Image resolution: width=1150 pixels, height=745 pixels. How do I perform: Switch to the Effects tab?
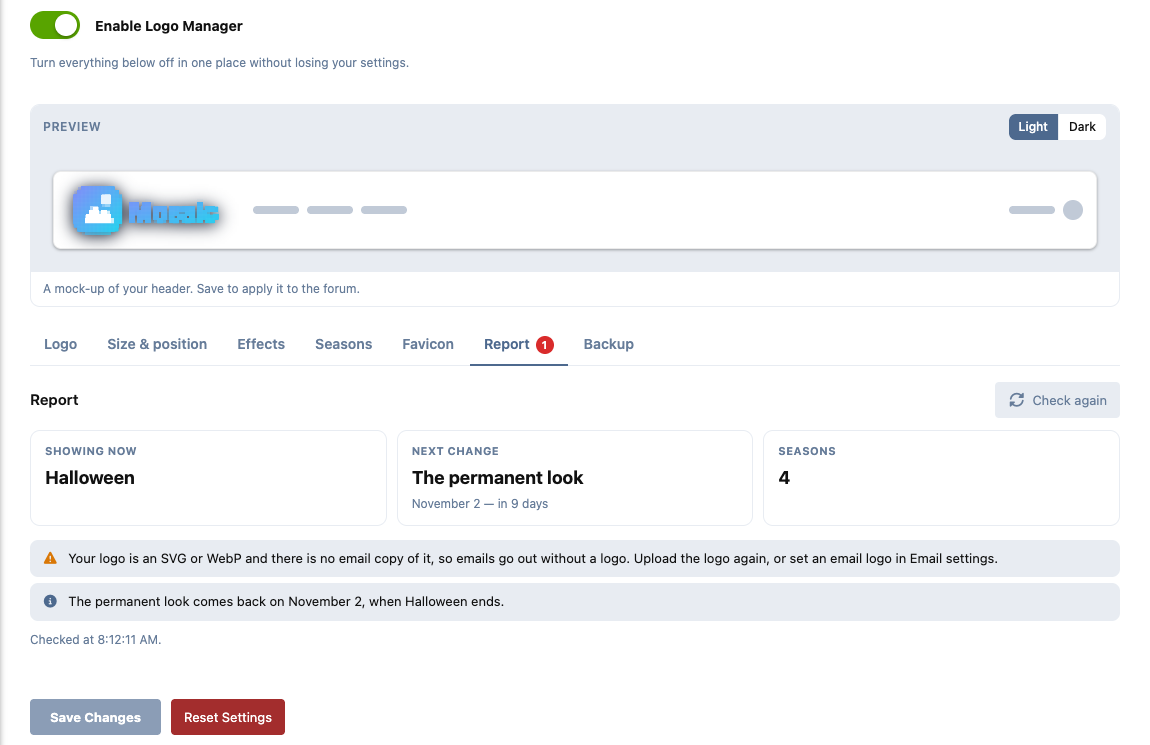click(x=261, y=345)
